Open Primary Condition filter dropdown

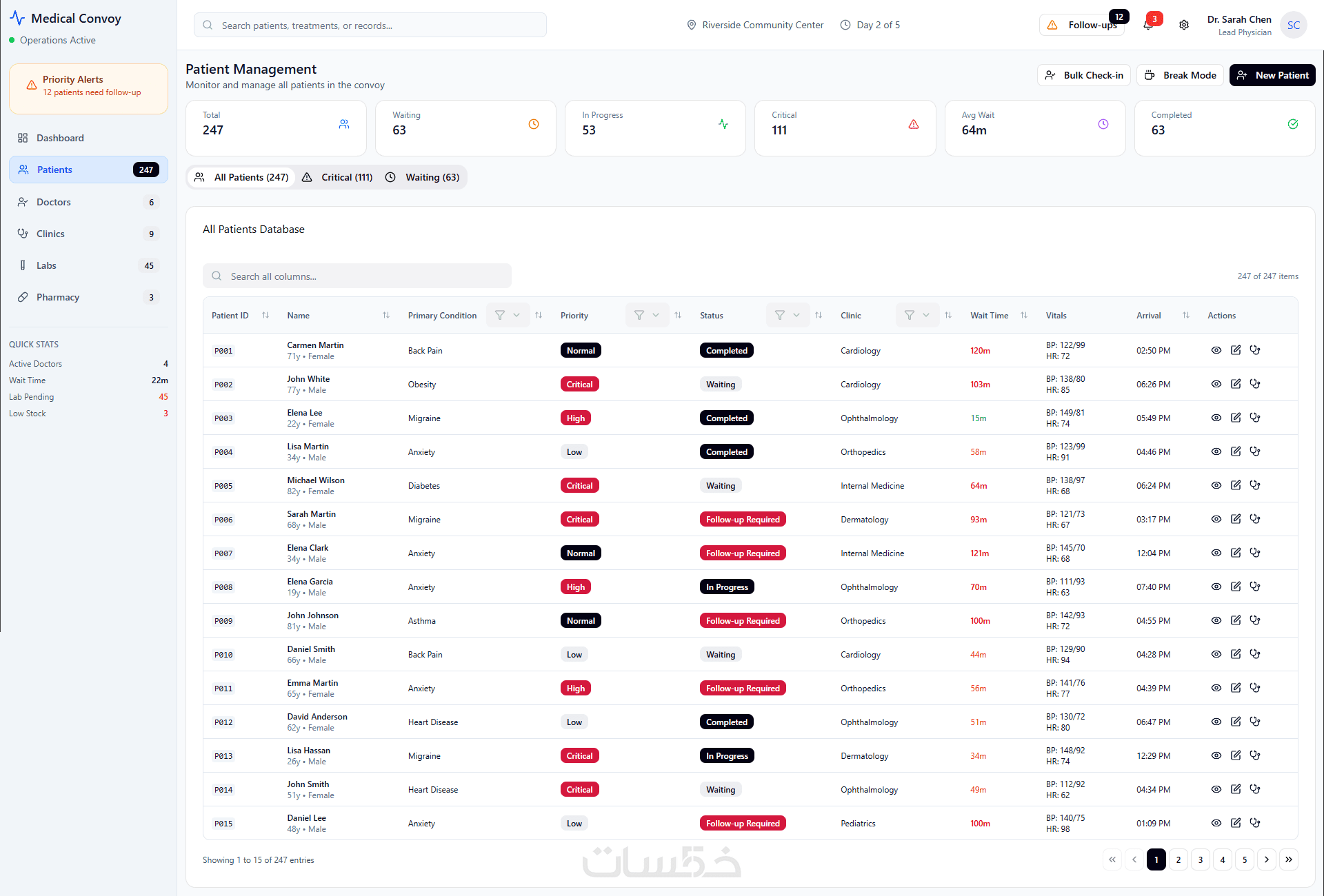tap(508, 316)
